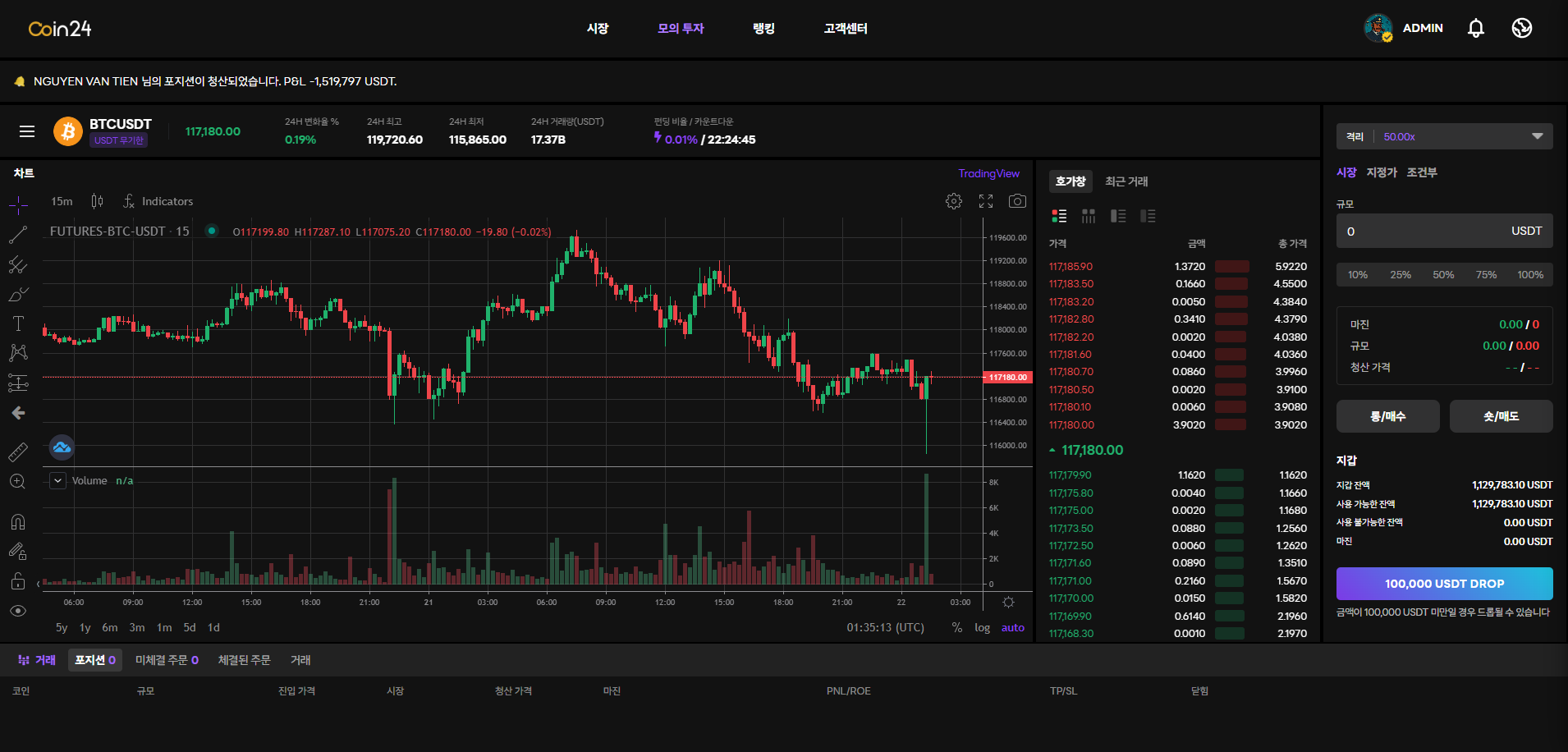Screen dimensions: 1568x752
Task: Click the chart settings gear icon
Action: (x=953, y=201)
